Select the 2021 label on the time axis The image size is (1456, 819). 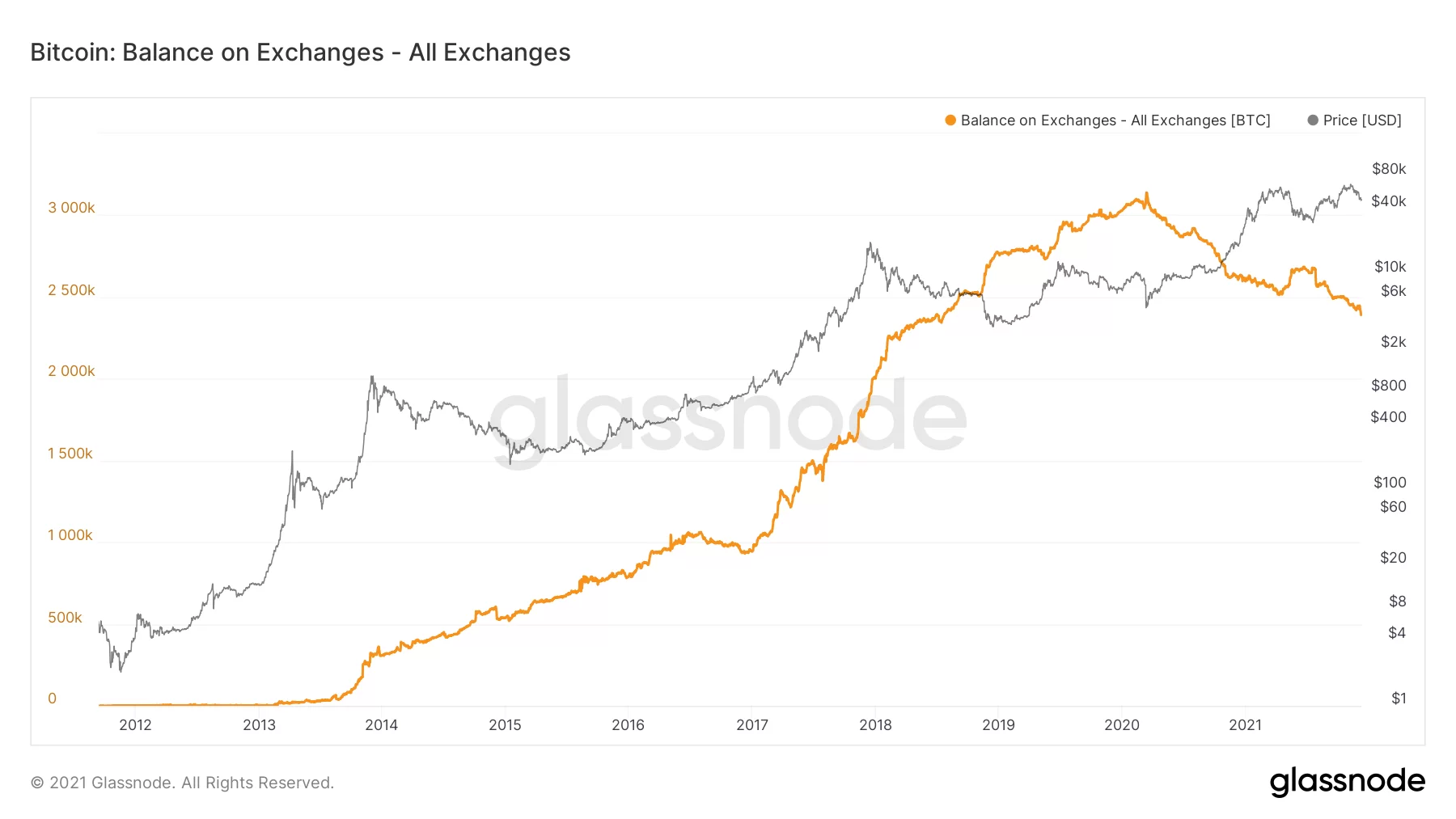tap(1245, 725)
